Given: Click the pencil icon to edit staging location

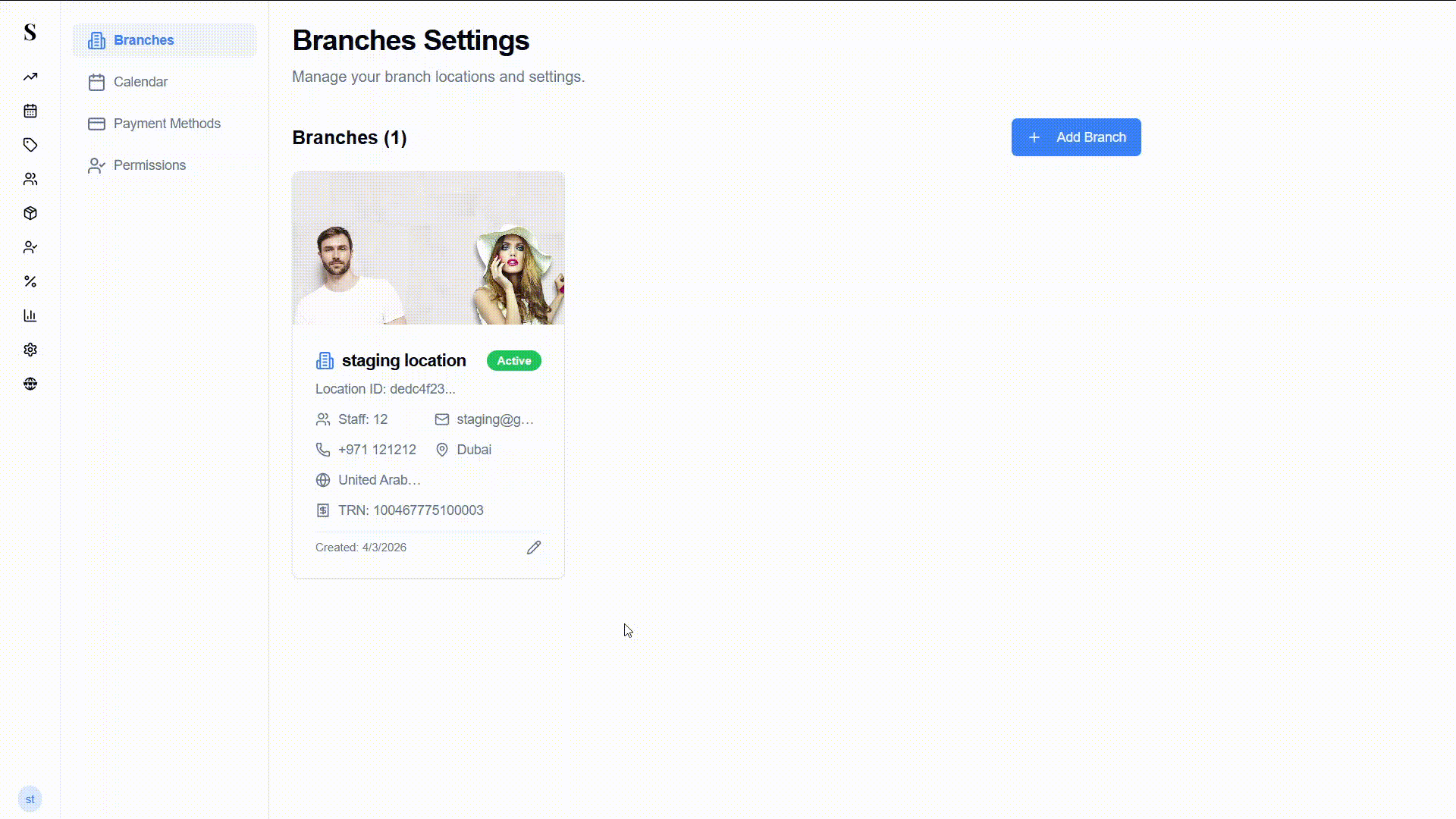Looking at the screenshot, I should 534,548.
